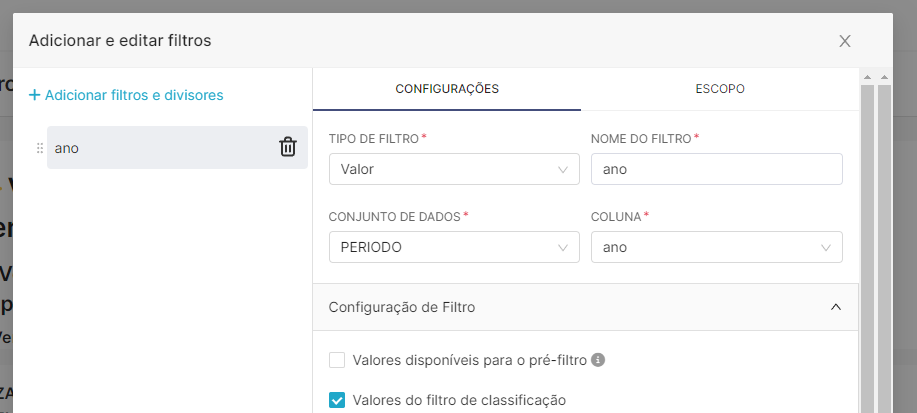
Task: Close the Adicionar e editar filtros dialog
Action: (844, 41)
